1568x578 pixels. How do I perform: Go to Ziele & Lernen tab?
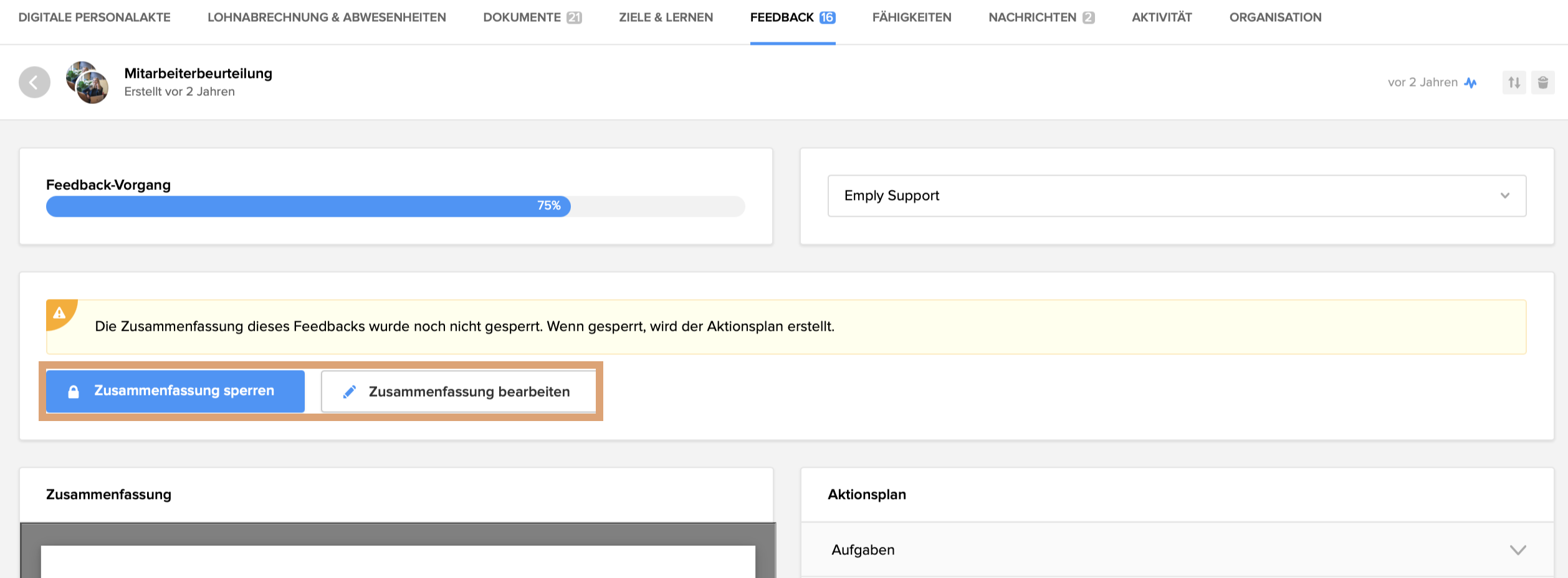point(666,17)
